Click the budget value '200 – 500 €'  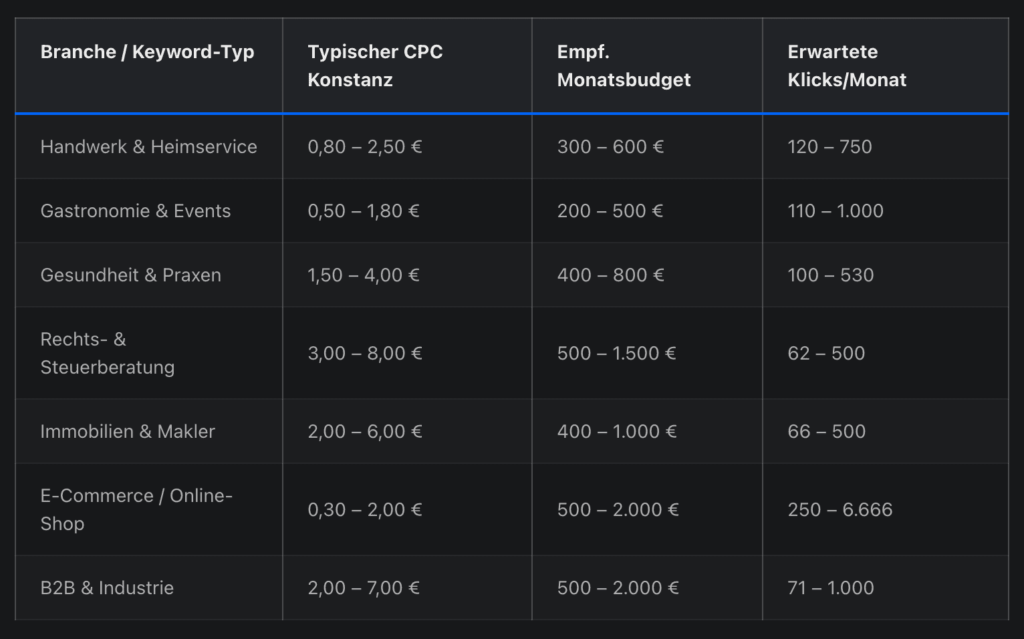(610, 210)
